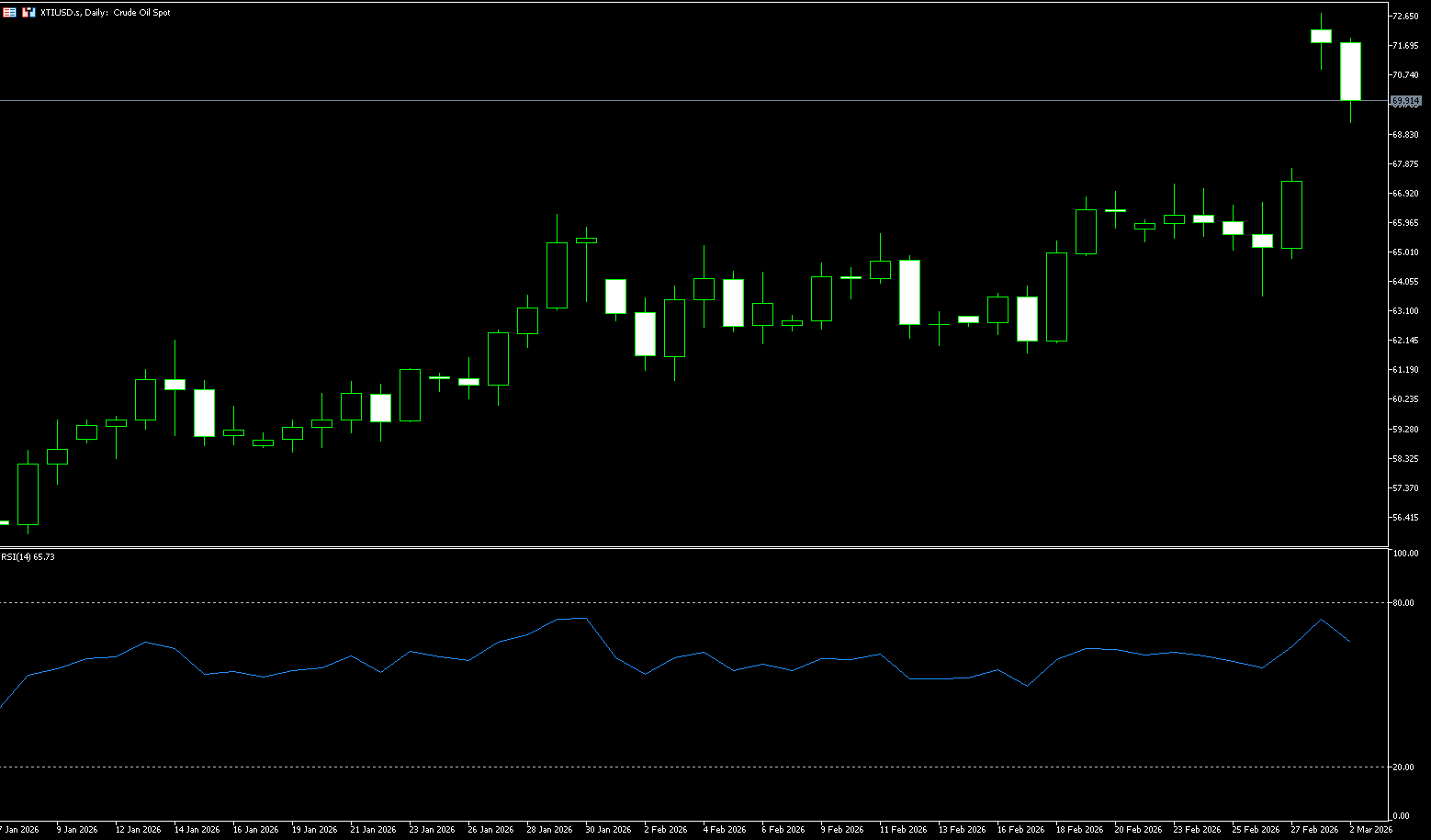Click the divider between price chart and RSI window

(643, 547)
